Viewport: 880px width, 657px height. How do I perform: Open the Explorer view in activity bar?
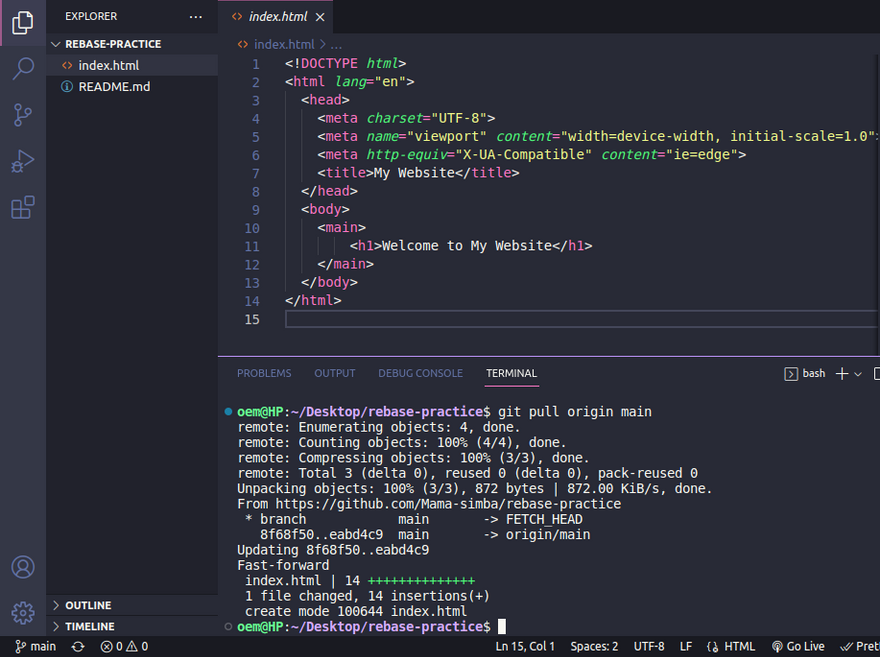22,22
